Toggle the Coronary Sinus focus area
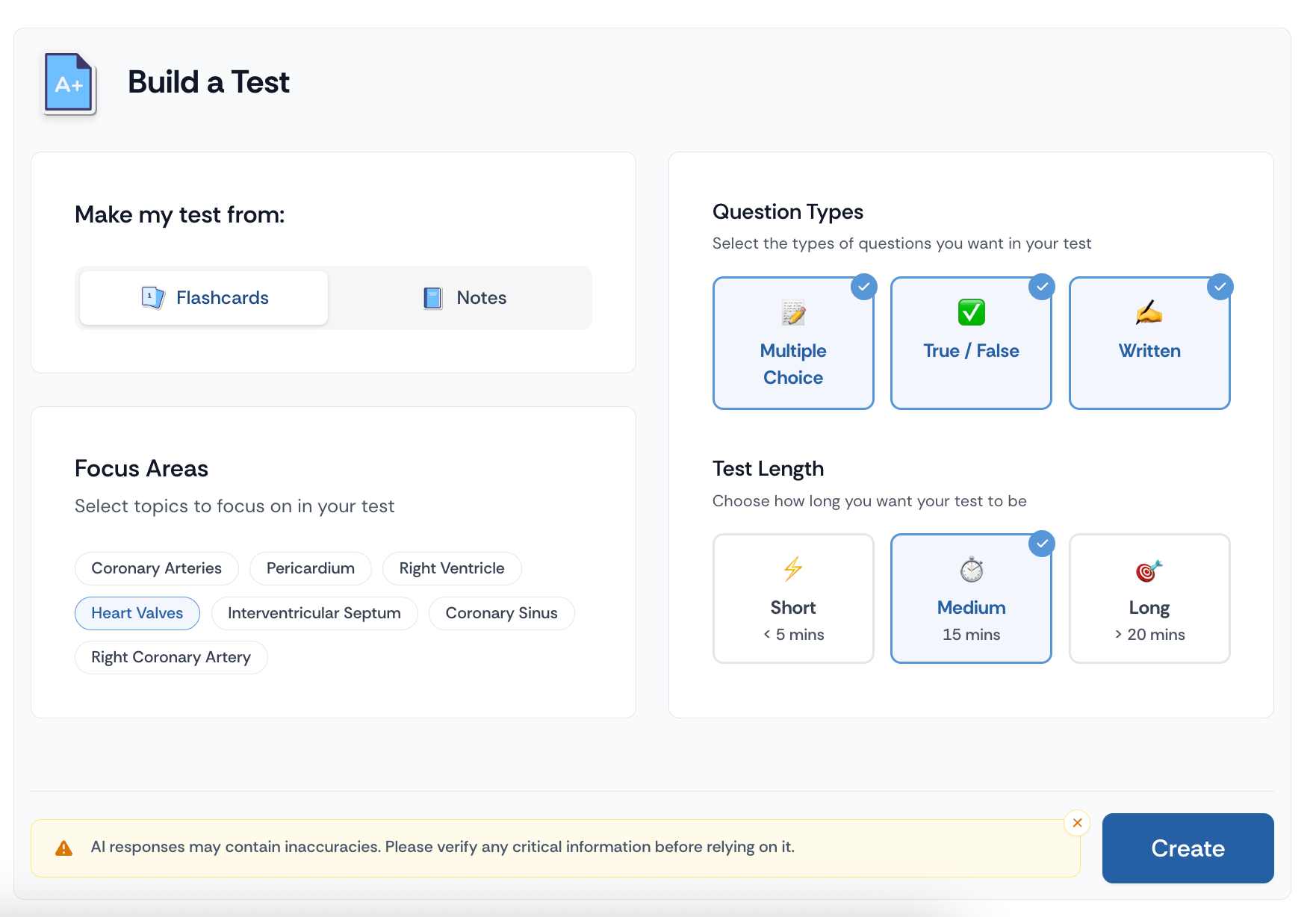The image size is (1316, 917). click(502, 613)
